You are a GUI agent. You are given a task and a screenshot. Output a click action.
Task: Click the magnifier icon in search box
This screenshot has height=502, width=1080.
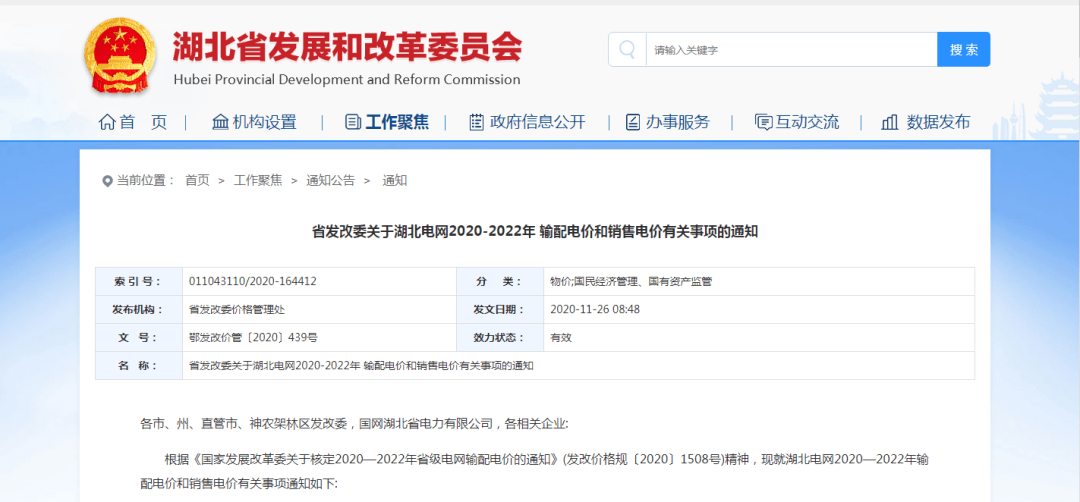(x=627, y=49)
